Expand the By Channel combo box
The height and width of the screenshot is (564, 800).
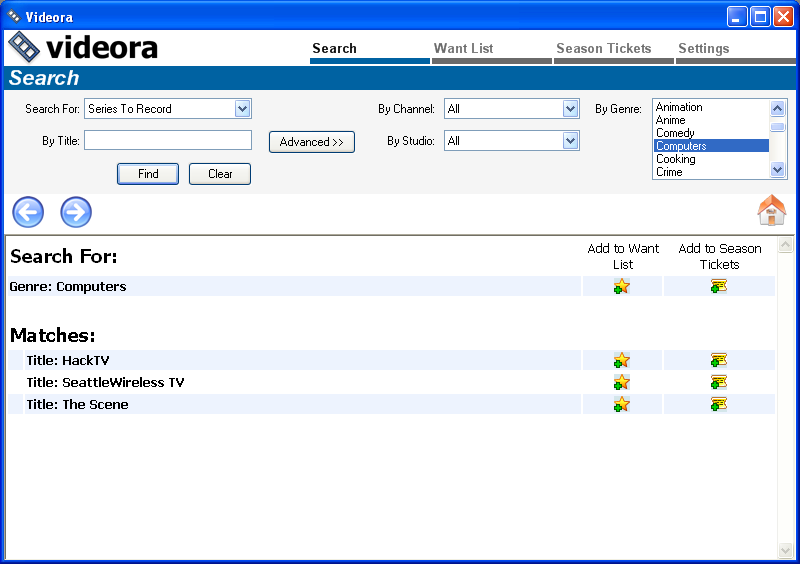click(570, 109)
